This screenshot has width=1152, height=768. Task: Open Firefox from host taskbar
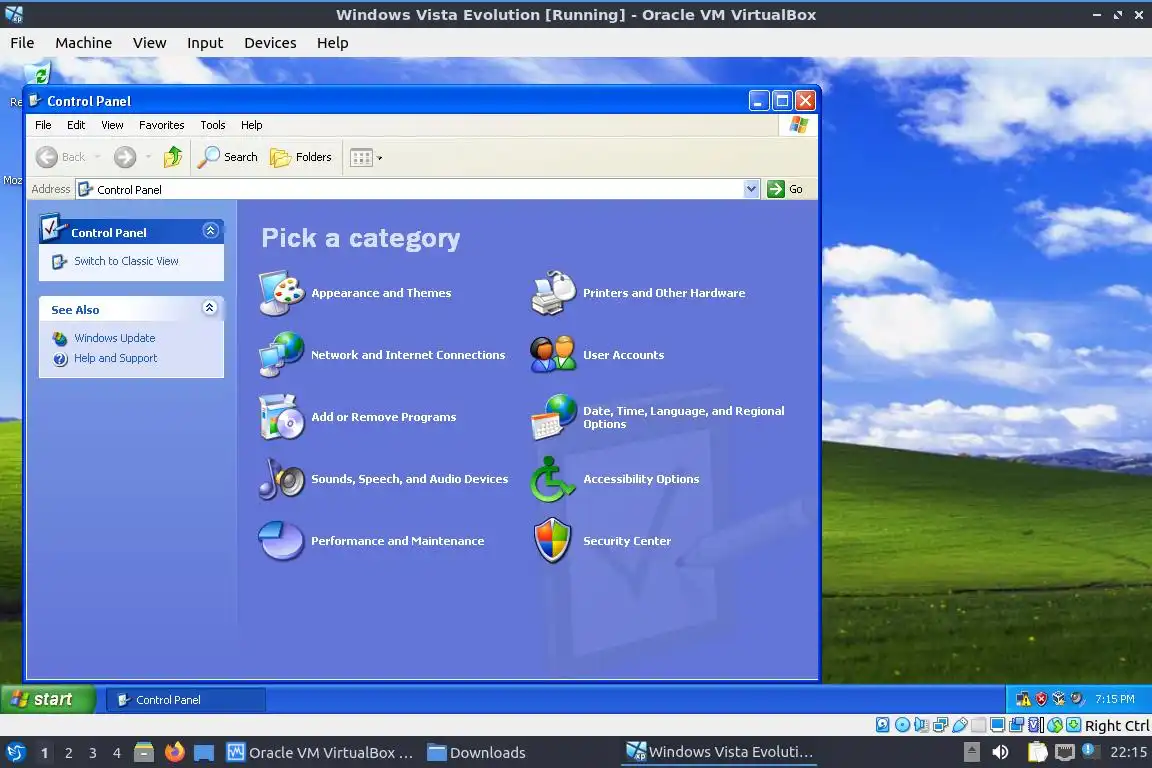(x=175, y=752)
